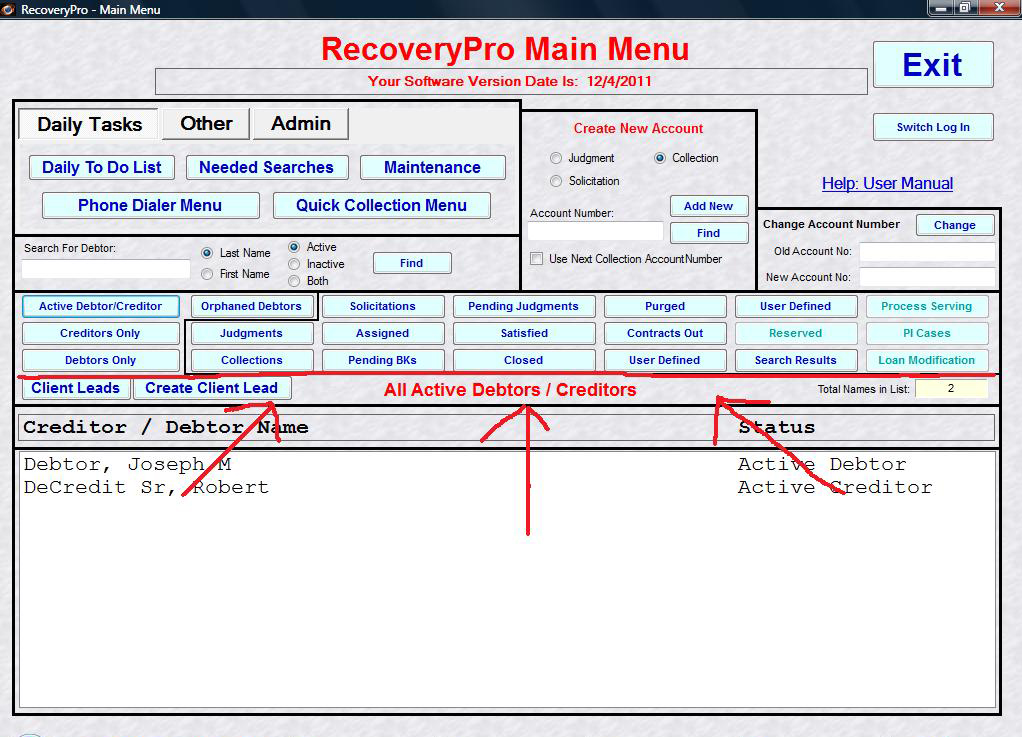Click the Reserved button

(x=796, y=333)
